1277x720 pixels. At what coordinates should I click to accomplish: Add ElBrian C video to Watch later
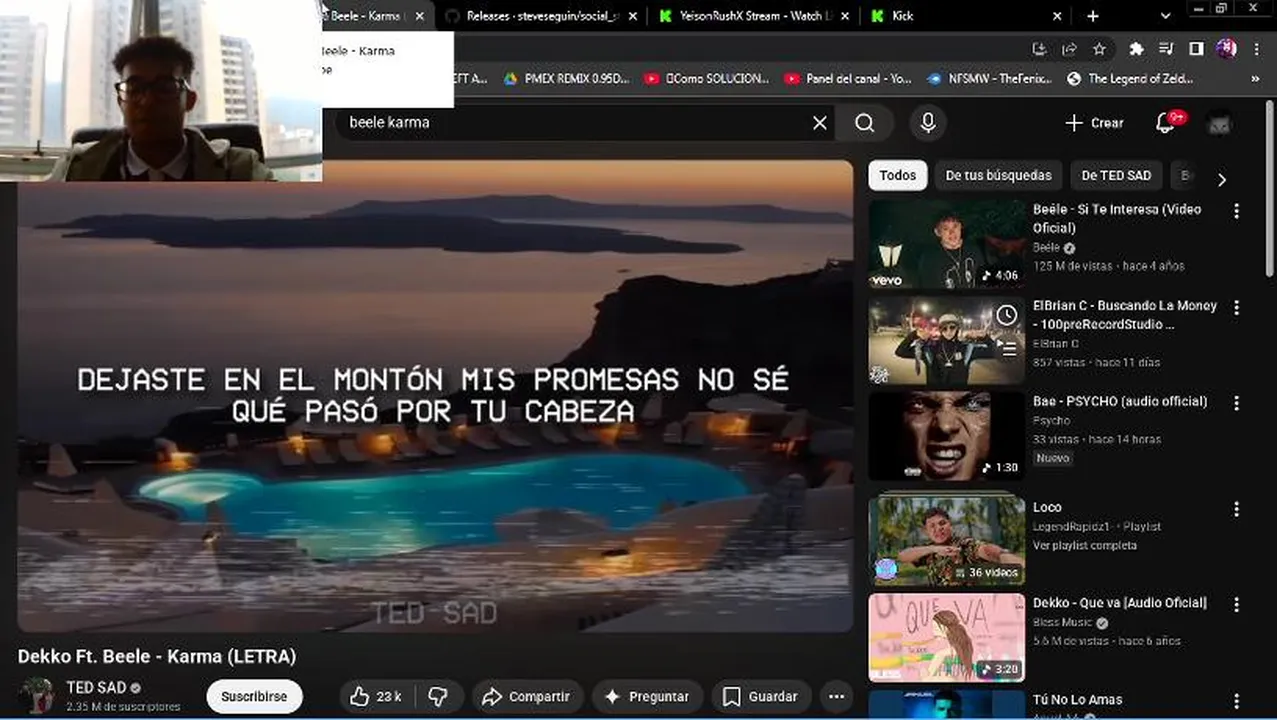1007,315
